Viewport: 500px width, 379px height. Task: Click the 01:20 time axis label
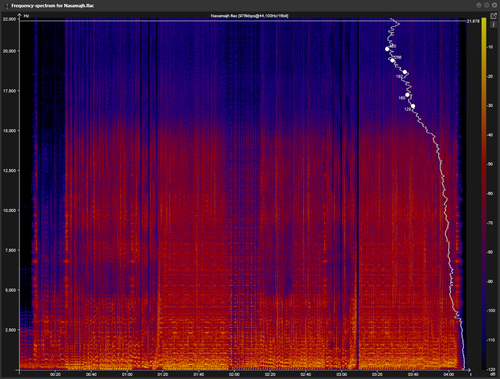(163, 375)
